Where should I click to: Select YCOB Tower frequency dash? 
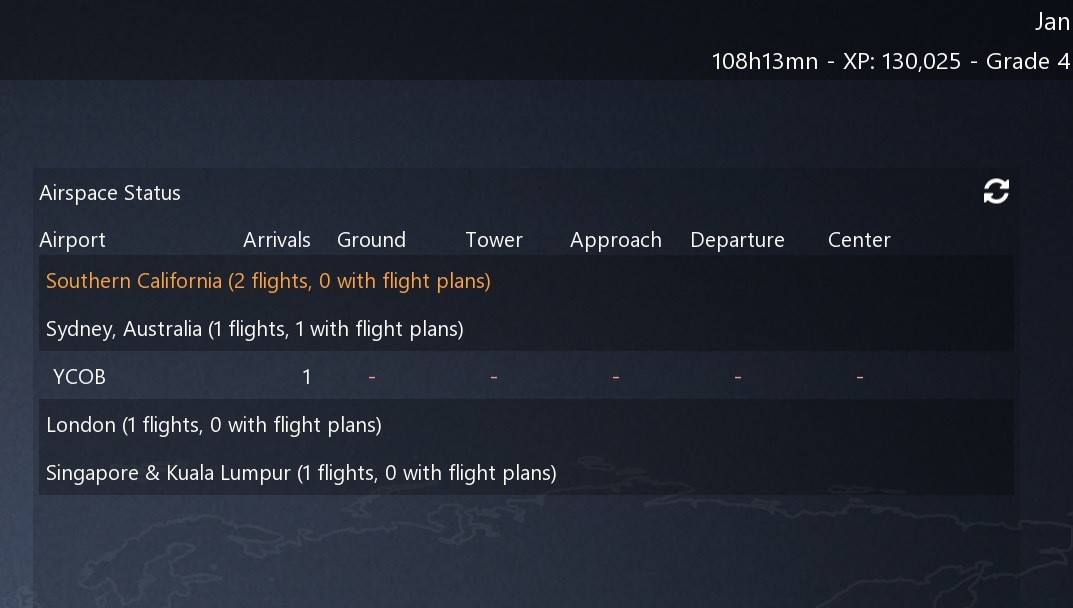[x=494, y=377]
